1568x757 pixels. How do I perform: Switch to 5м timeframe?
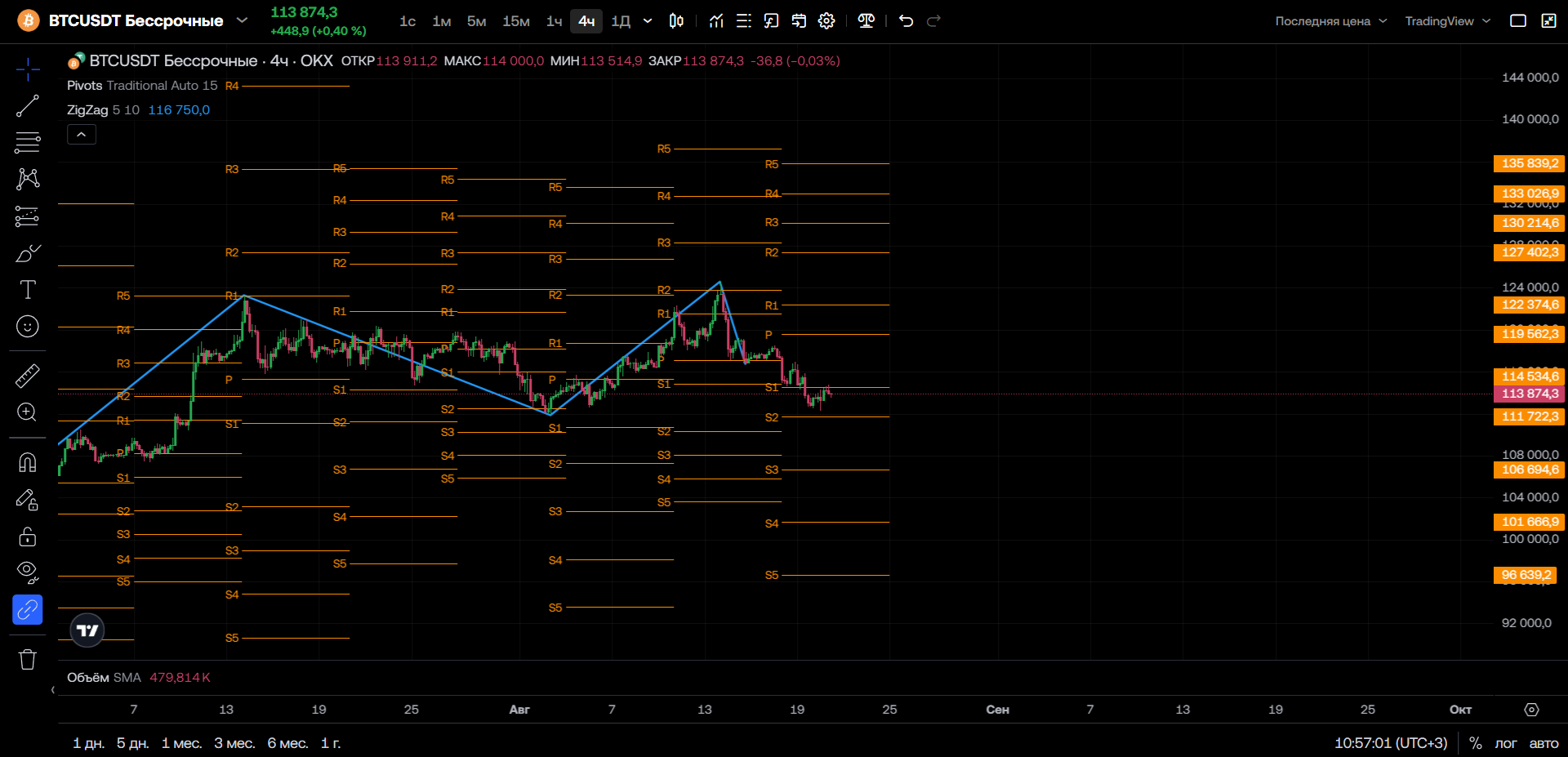[477, 21]
